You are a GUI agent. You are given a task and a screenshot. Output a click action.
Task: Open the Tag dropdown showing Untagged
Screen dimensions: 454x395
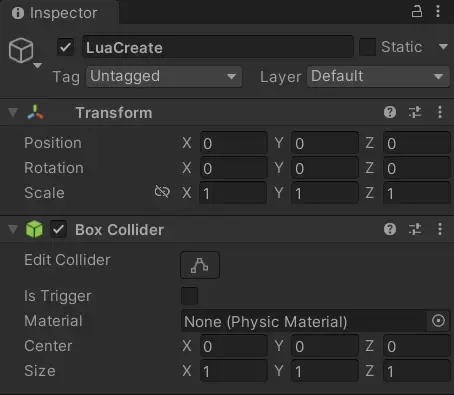[164, 77]
